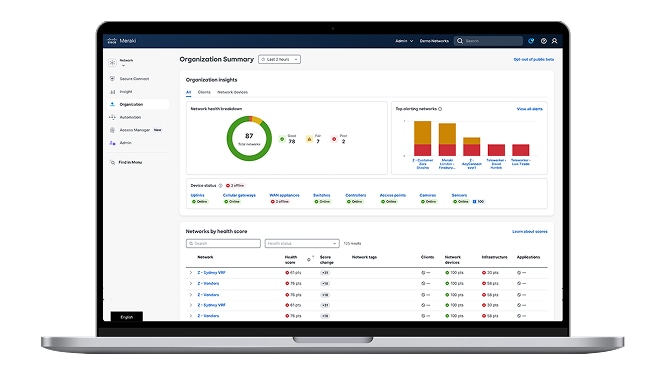Expand the Network selector chevron in sidebar
Image resolution: width=666 pixels, height=375 pixels.
124,66
